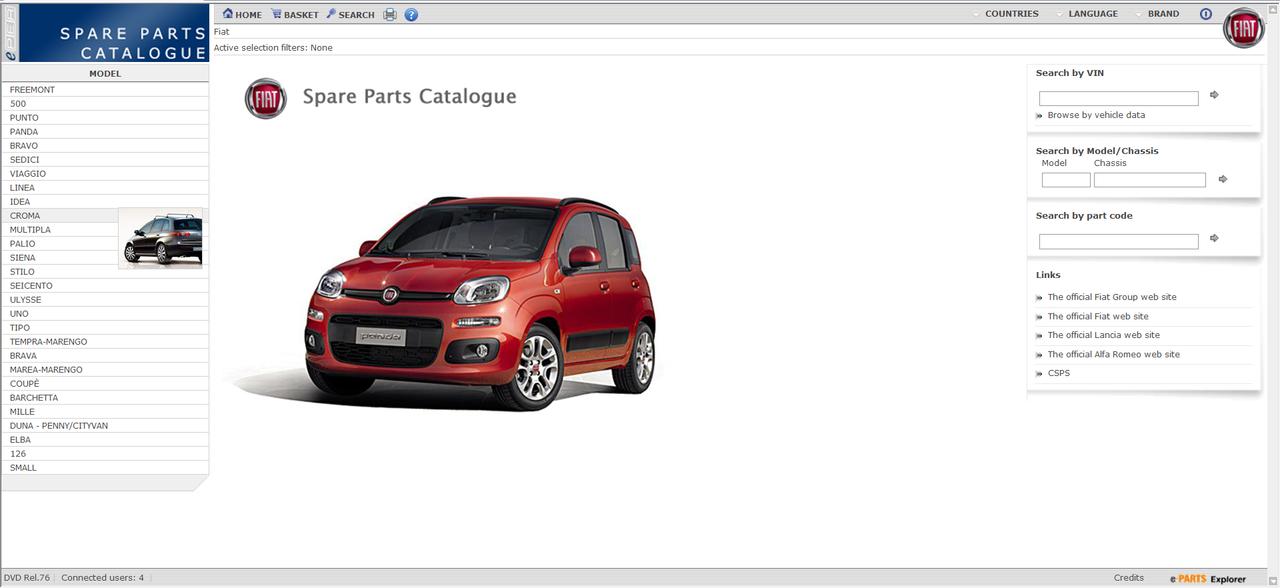Click the Fiat logo at top right
Screen dimensions: 1280x588
coord(1244,28)
